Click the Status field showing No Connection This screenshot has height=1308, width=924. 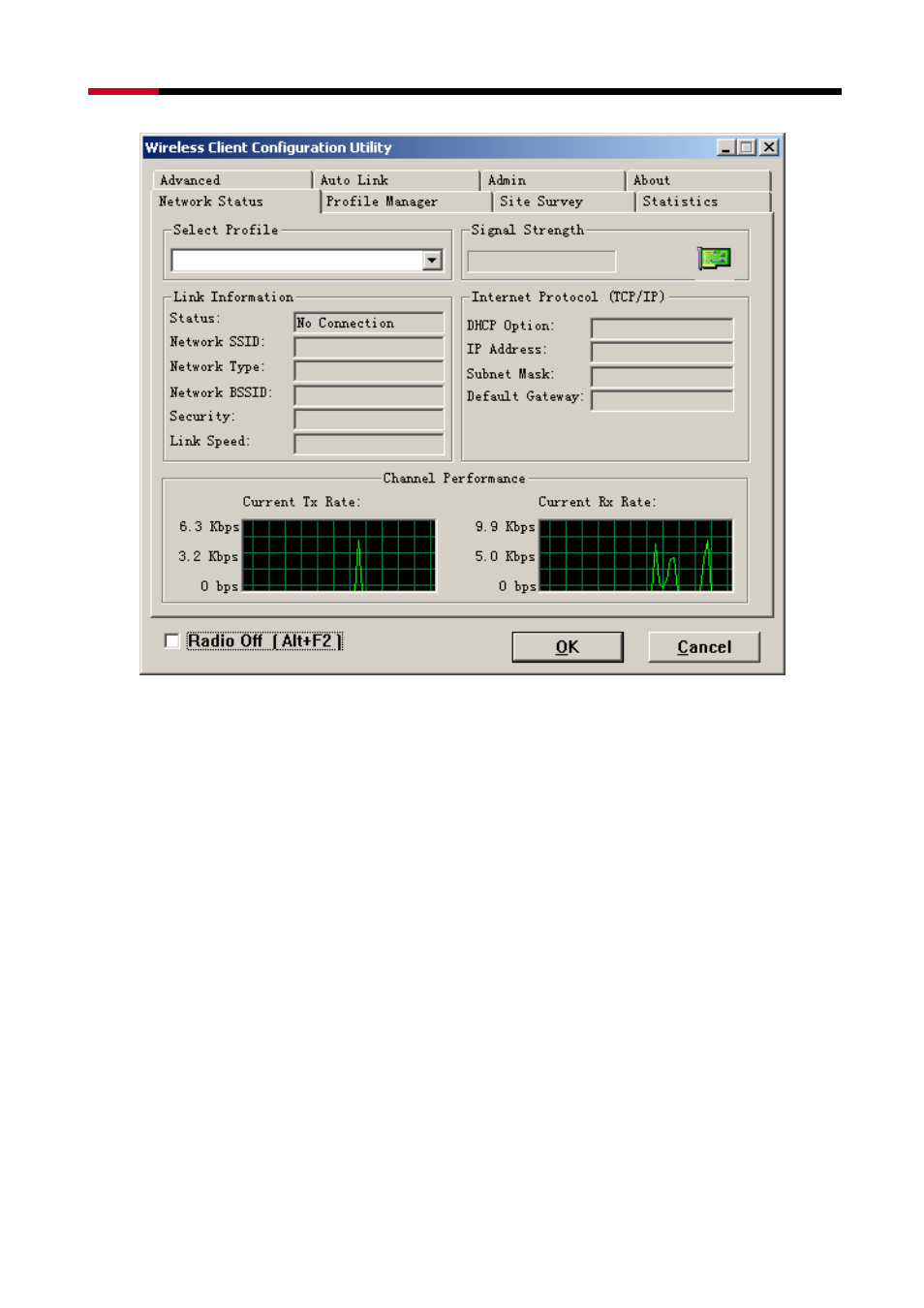(369, 323)
